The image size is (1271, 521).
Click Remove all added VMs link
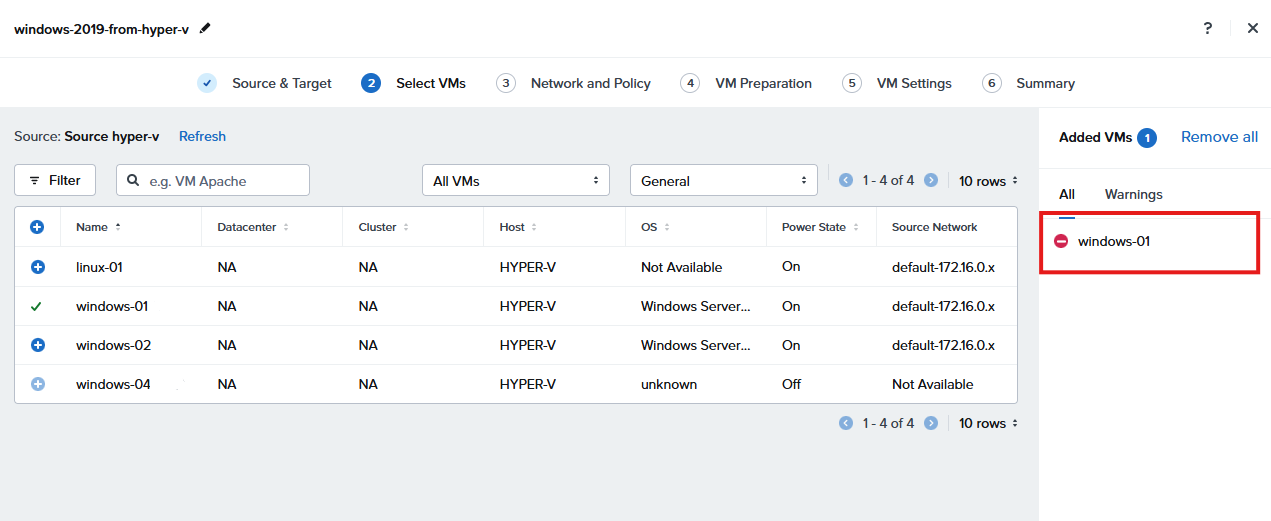(1219, 137)
